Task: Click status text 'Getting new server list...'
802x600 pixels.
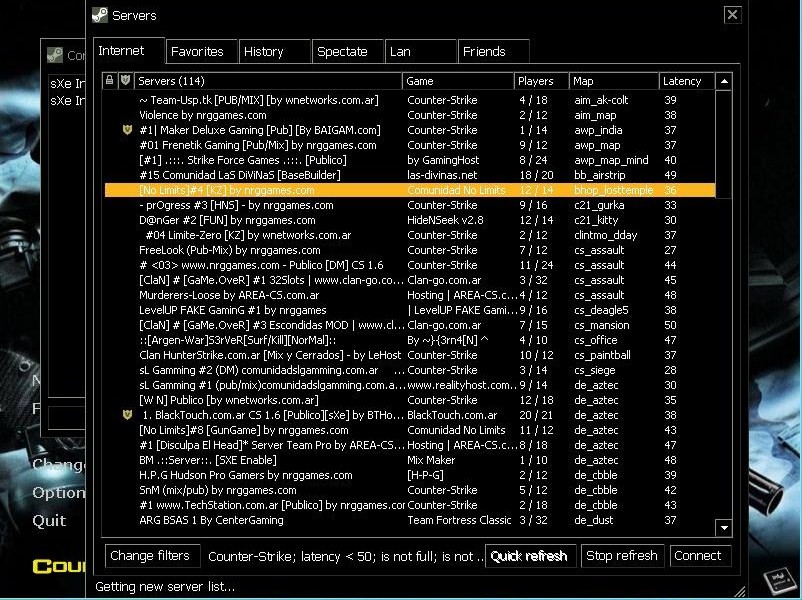Action: pos(165,587)
